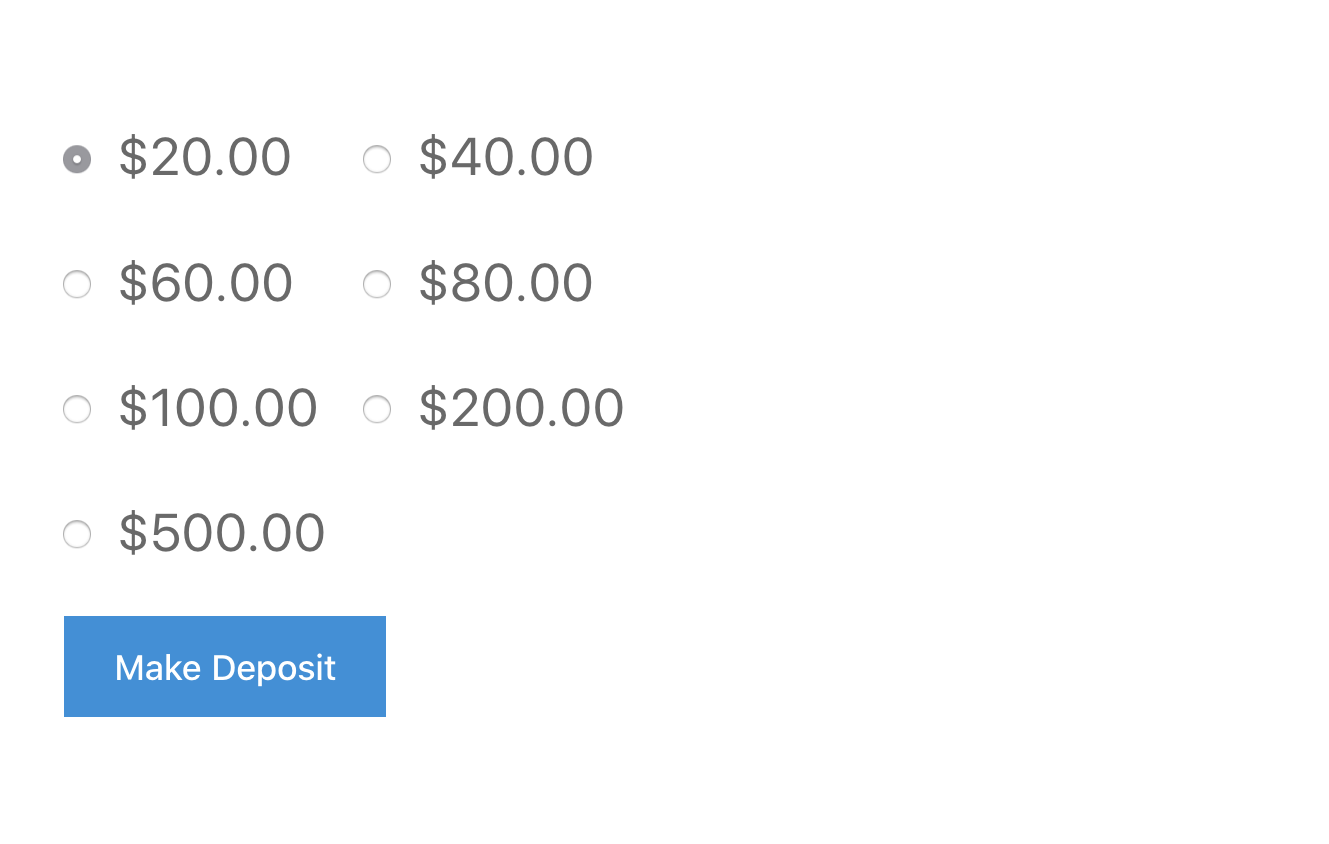Click the $80.00 amount label text
The height and width of the screenshot is (844, 1329).
(506, 283)
